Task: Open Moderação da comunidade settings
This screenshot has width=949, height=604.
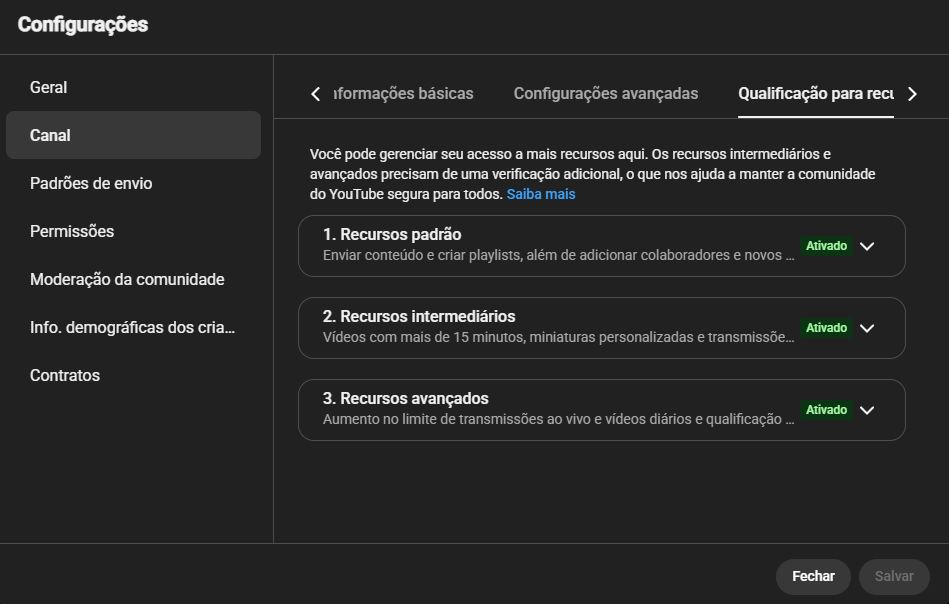Action: pyautogui.click(x=133, y=279)
